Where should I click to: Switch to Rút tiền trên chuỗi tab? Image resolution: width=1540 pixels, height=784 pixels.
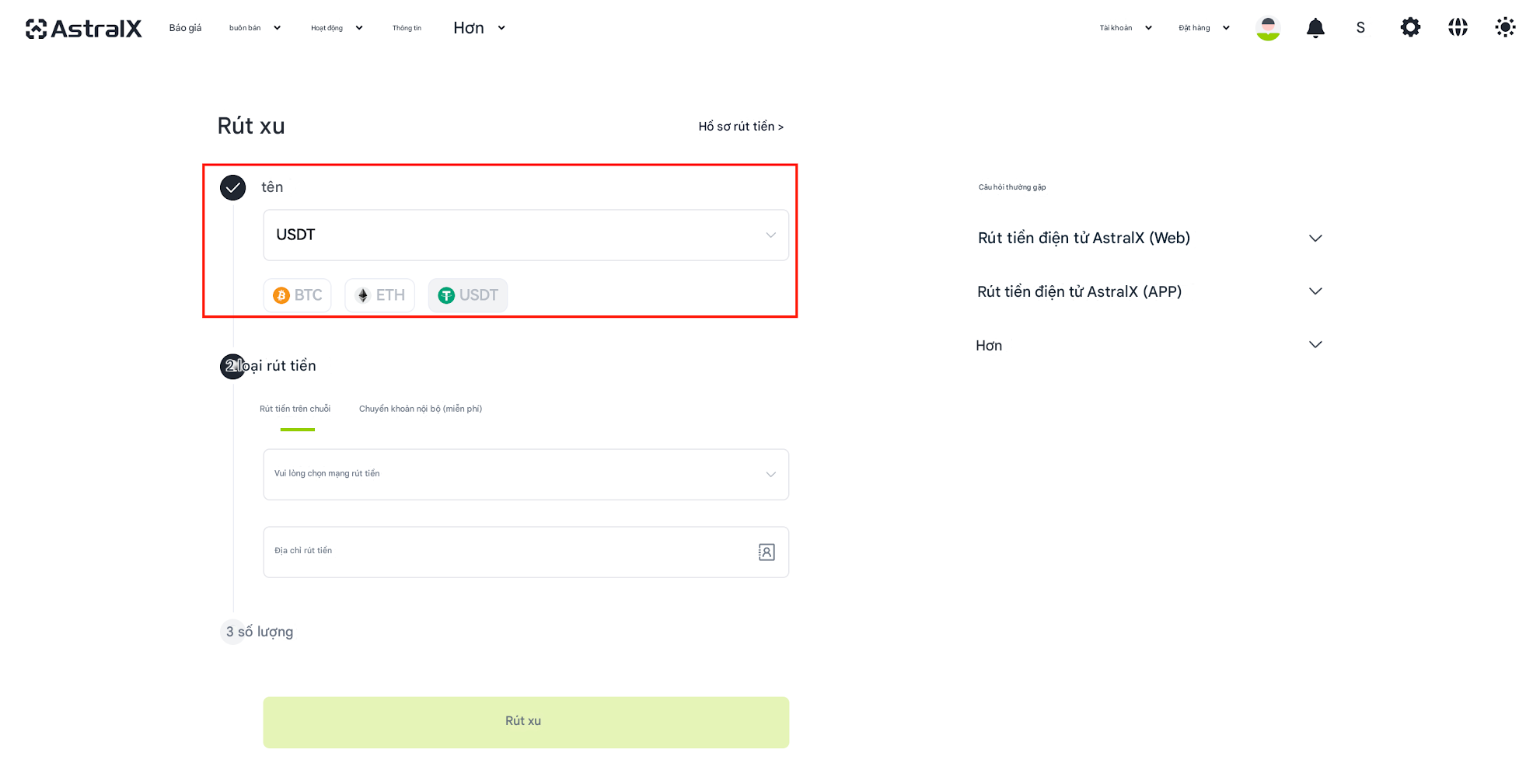click(295, 409)
